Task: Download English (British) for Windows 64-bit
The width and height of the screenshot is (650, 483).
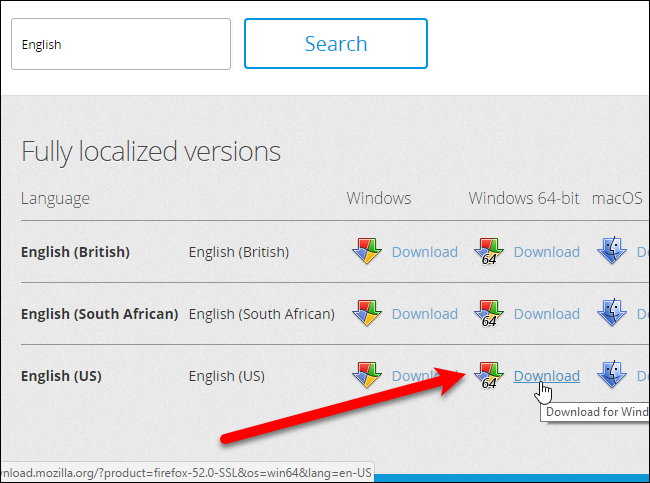Action: [x=547, y=252]
